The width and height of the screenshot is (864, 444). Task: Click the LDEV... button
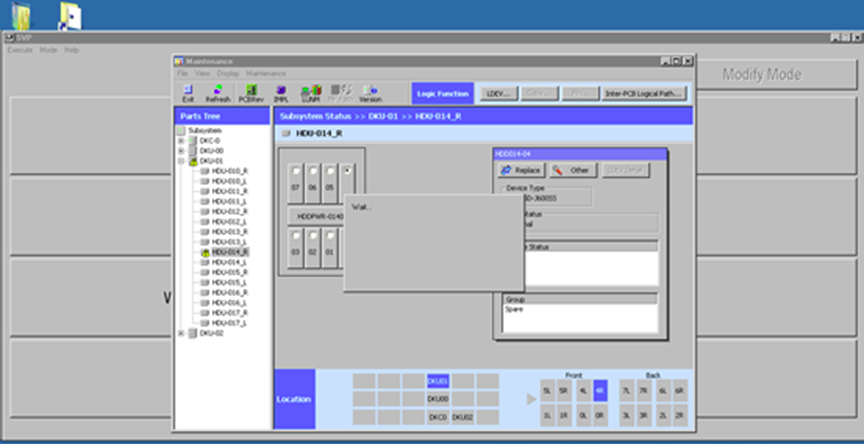498,93
